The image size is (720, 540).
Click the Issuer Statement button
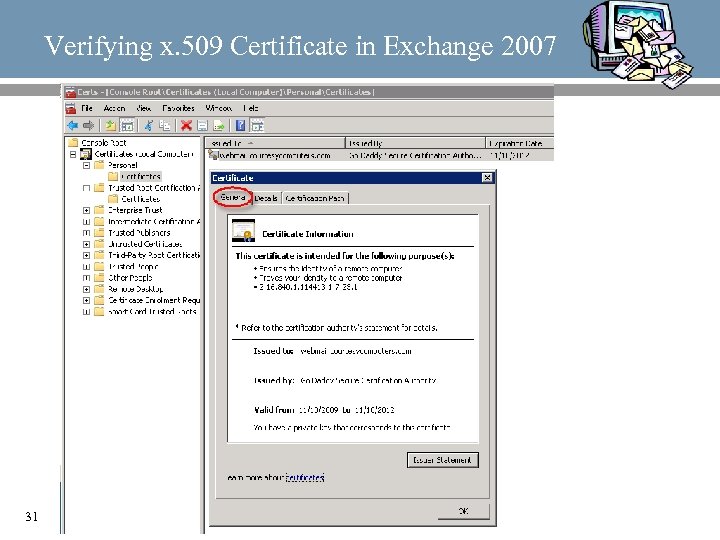point(443,460)
